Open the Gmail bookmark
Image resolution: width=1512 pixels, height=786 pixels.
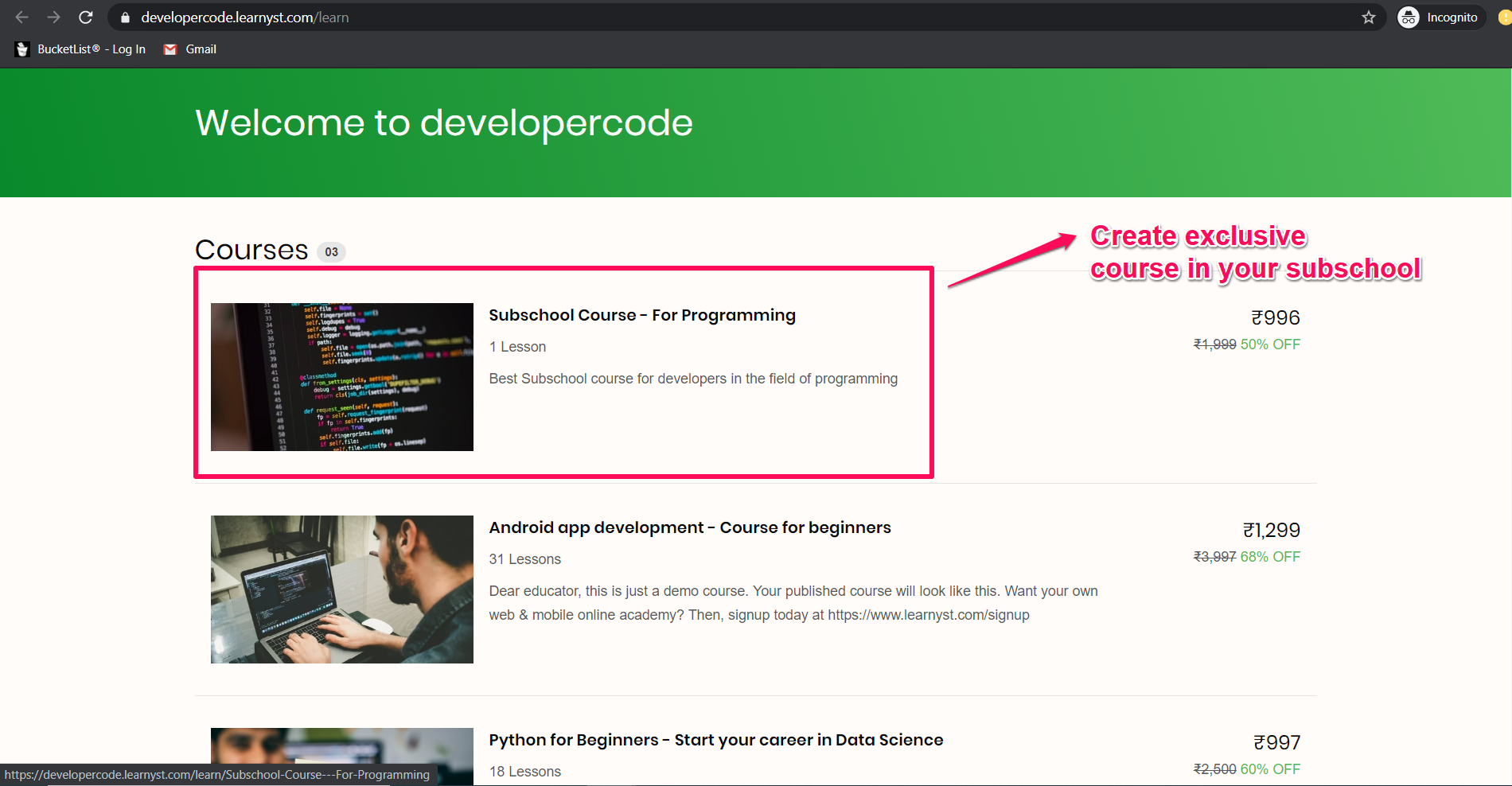pos(190,49)
